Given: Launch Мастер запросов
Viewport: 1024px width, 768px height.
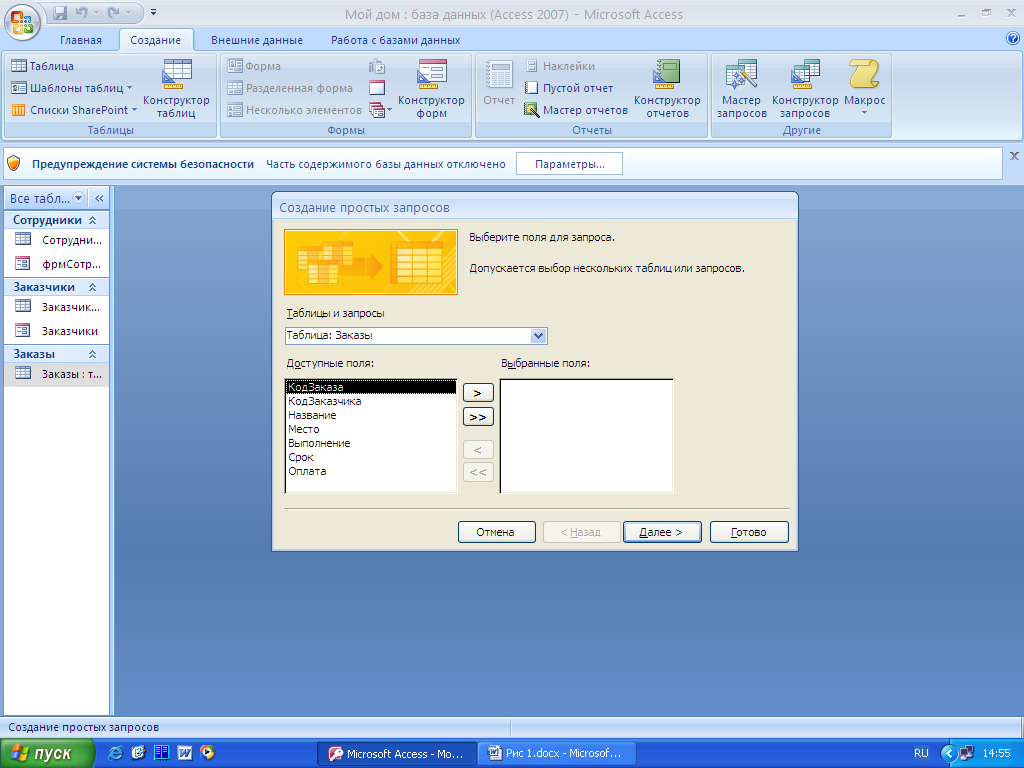Looking at the screenshot, I should click(741, 88).
